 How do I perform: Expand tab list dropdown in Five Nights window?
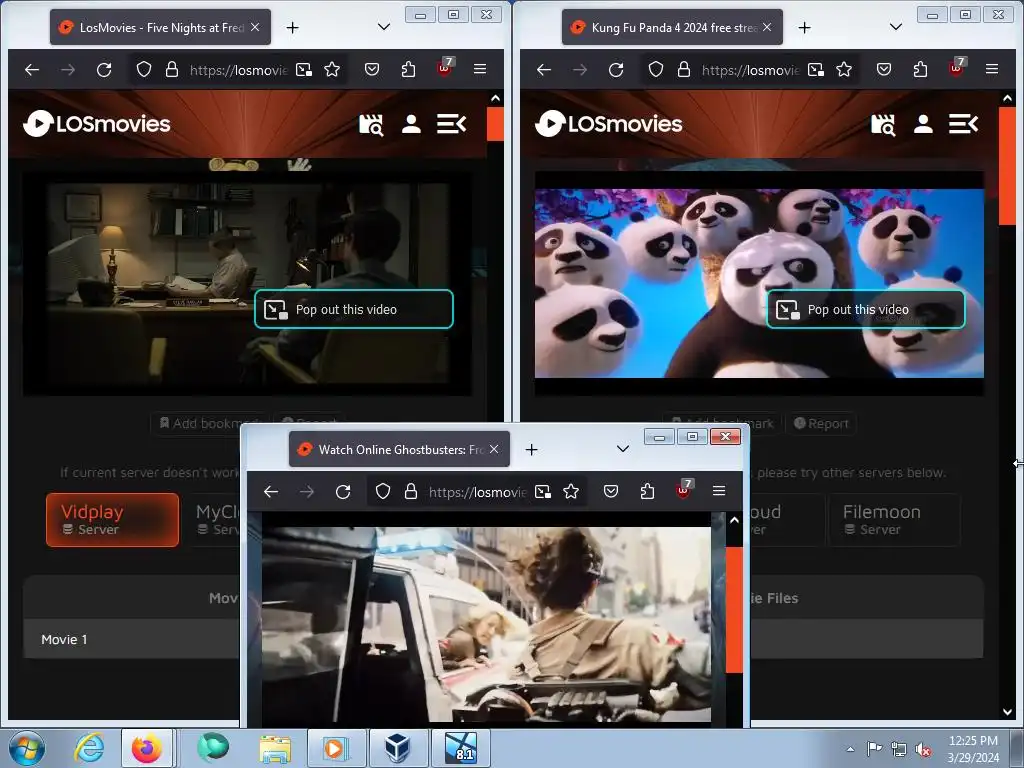384,27
